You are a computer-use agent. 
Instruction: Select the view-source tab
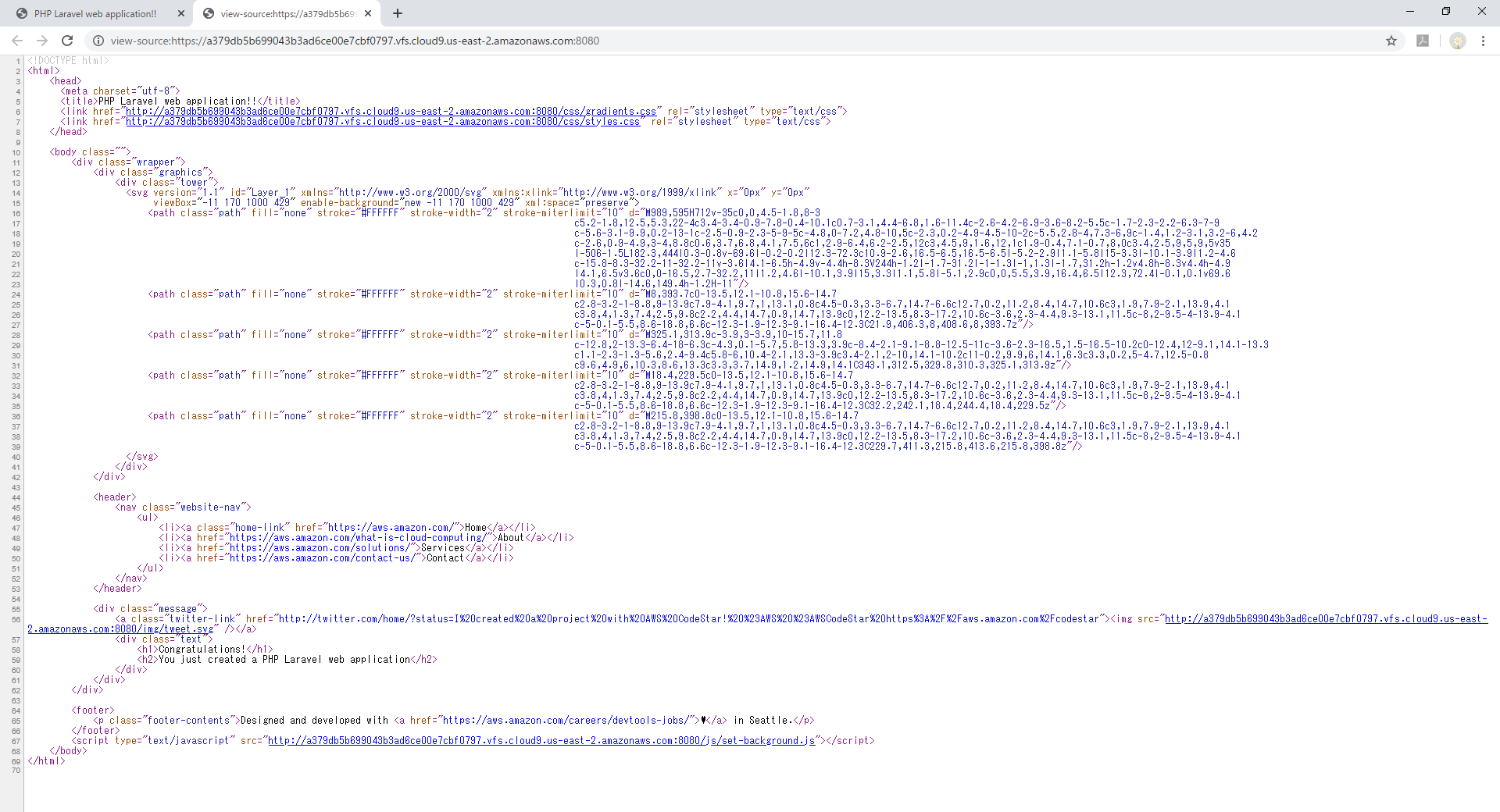tap(287, 13)
